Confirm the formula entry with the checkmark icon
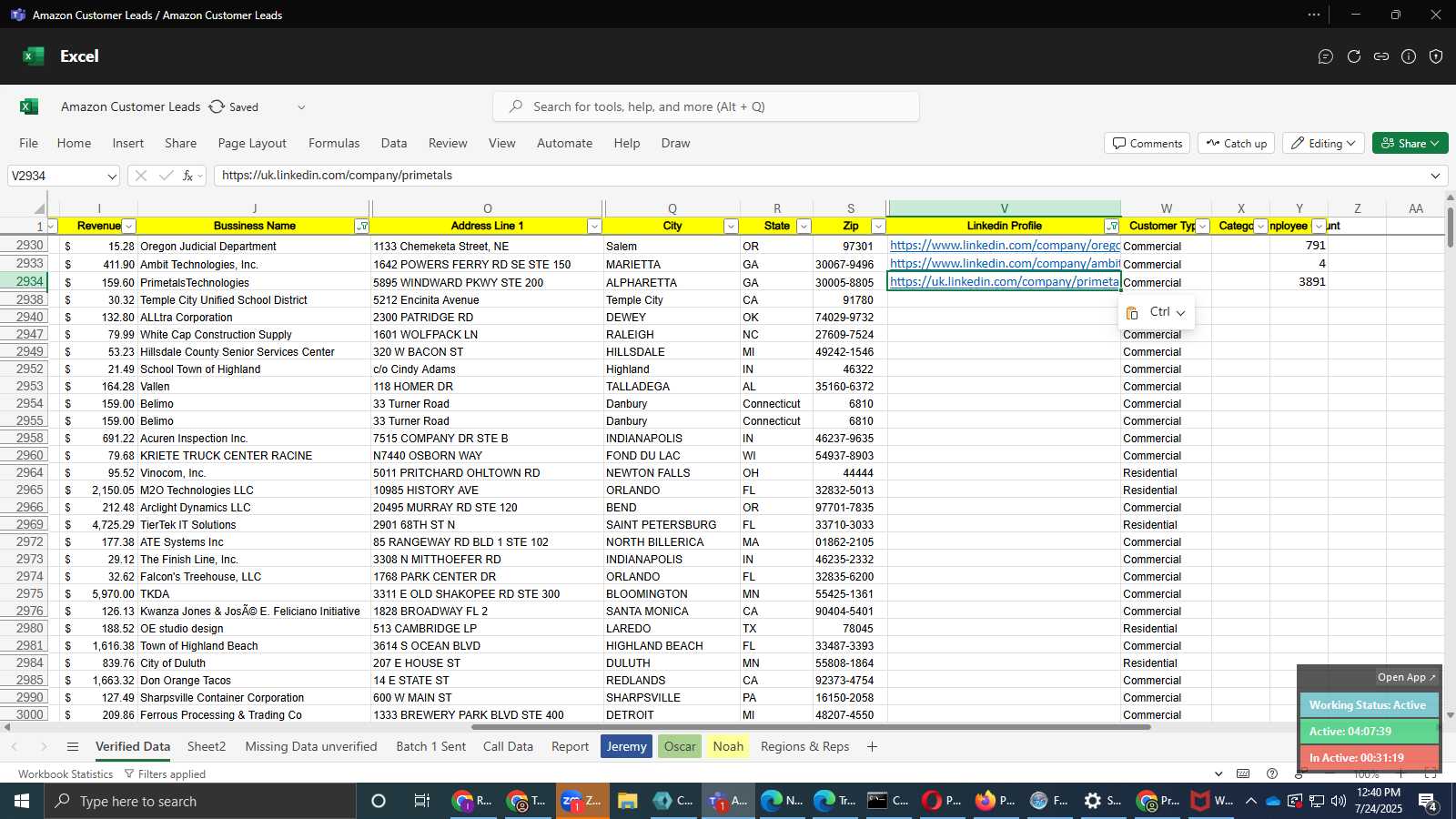Image resolution: width=1456 pixels, height=819 pixels. click(x=166, y=176)
